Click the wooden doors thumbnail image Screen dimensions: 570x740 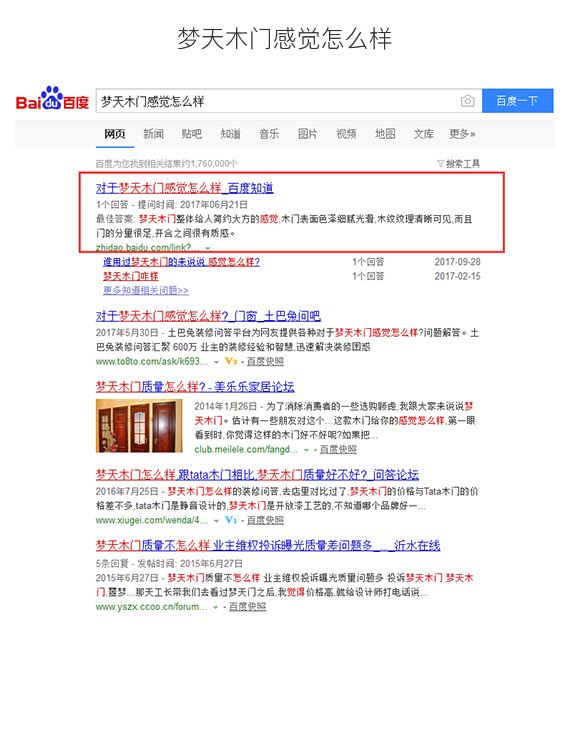[x=139, y=426]
